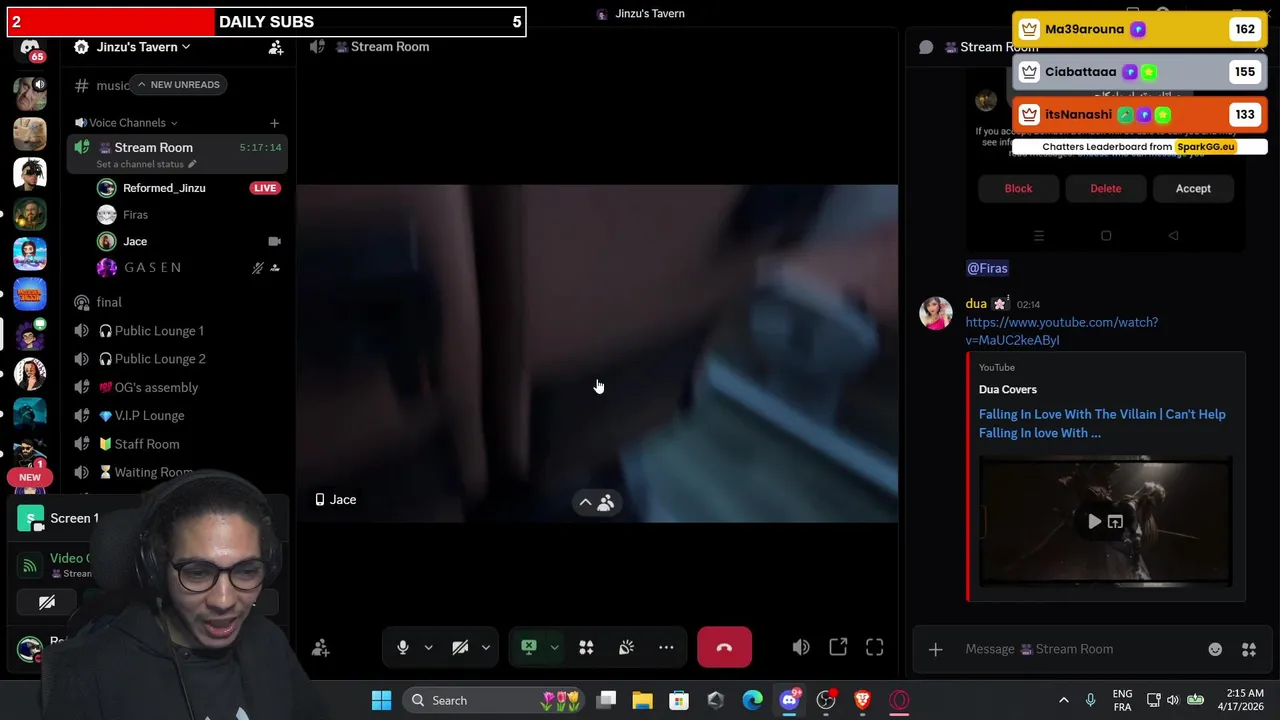This screenshot has width=1280, height=720.
Task: Show hidden system tray icons
Action: tap(1064, 700)
